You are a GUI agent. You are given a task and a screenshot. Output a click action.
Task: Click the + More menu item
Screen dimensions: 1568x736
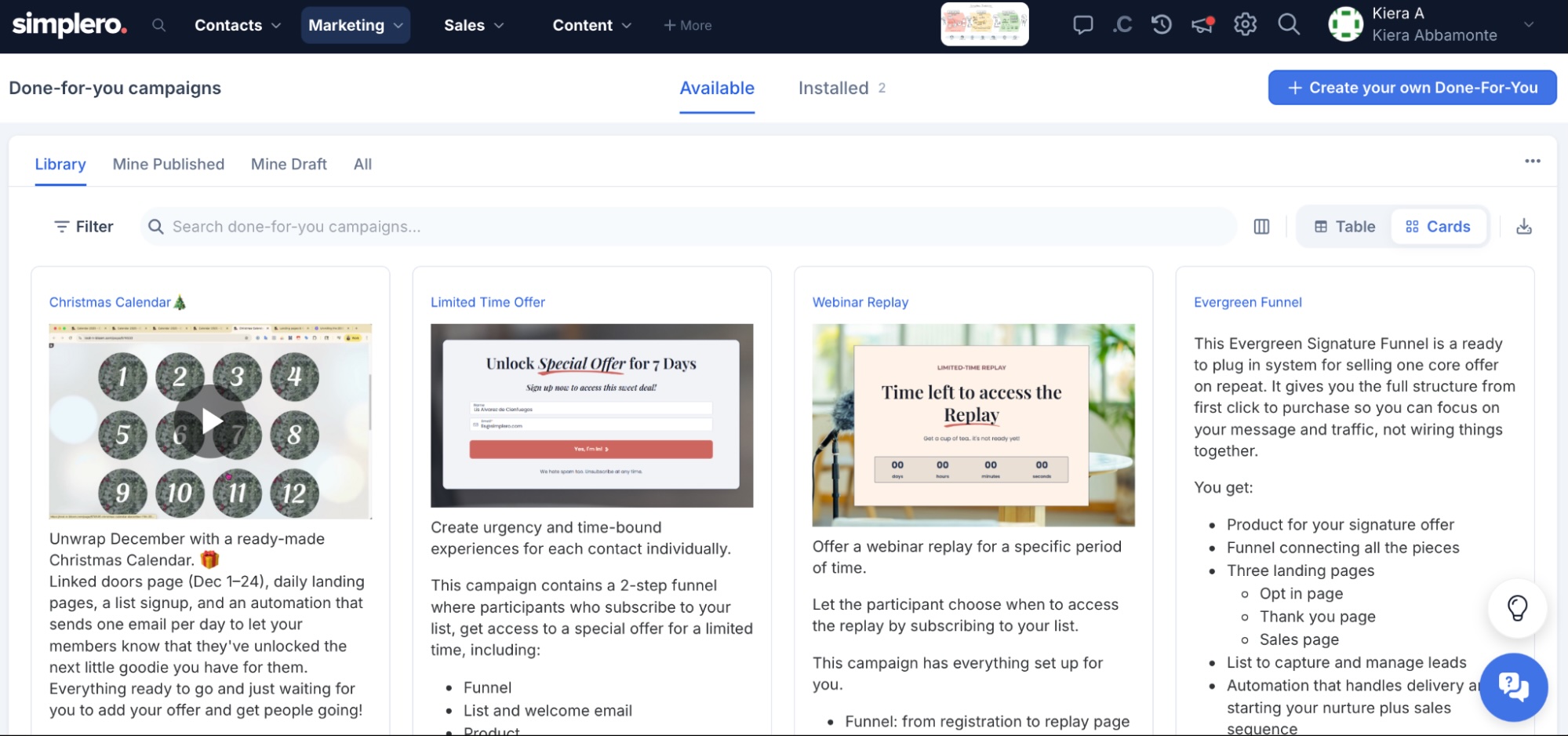(688, 25)
